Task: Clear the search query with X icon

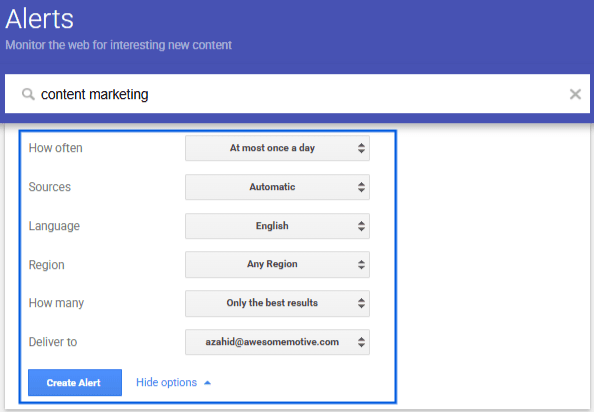Action: pyautogui.click(x=575, y=94)
